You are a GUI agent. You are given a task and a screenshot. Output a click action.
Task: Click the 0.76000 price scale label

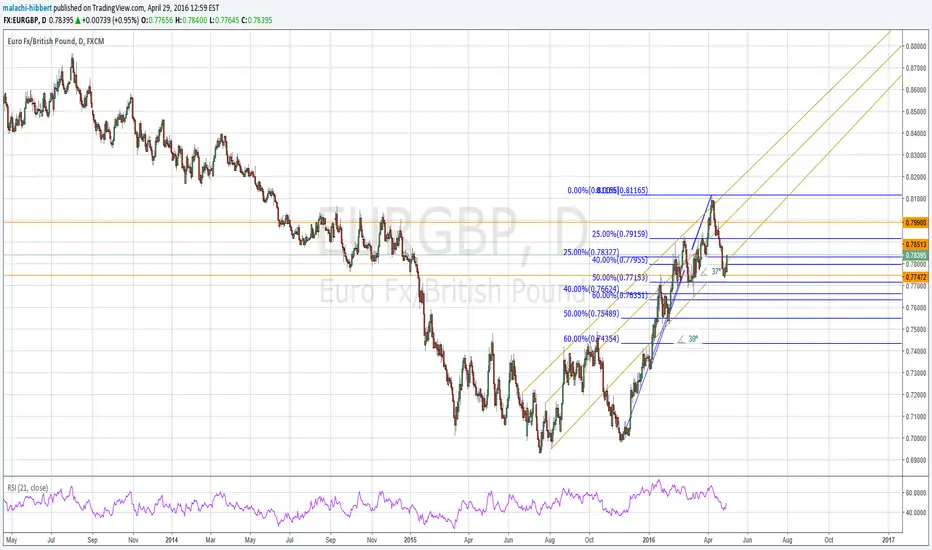click(x=916, y=307)
